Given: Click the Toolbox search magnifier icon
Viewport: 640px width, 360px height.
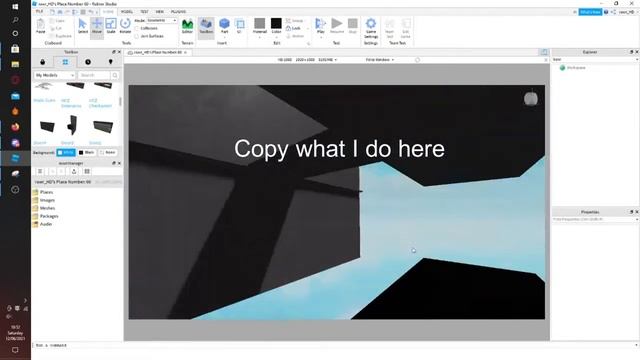Looking at the screenshot, I should [x=115, y=76].
